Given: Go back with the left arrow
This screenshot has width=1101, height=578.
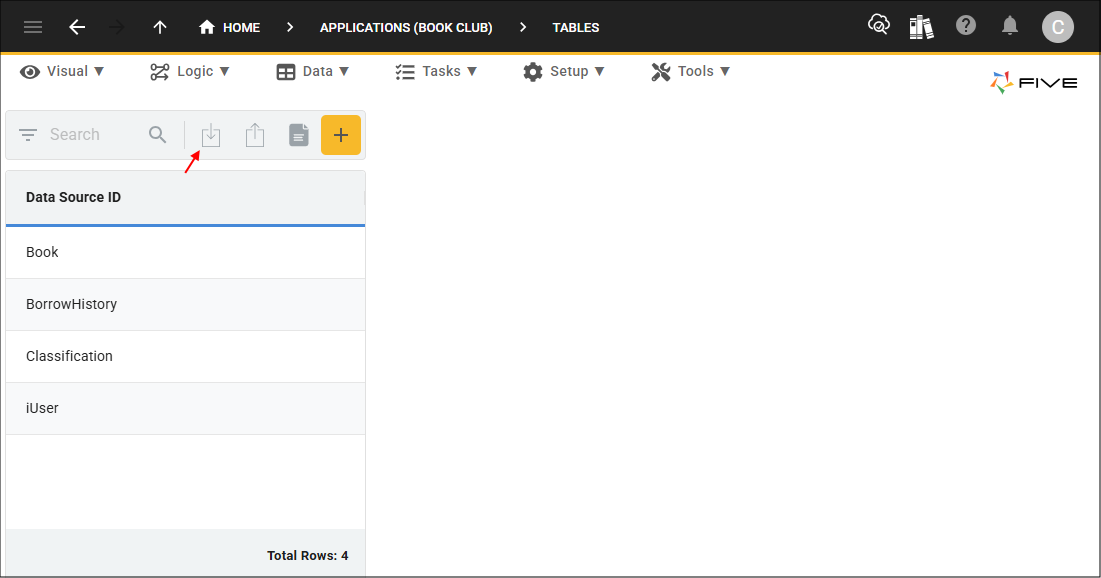Looking at the screenshot, I should 77,27.
